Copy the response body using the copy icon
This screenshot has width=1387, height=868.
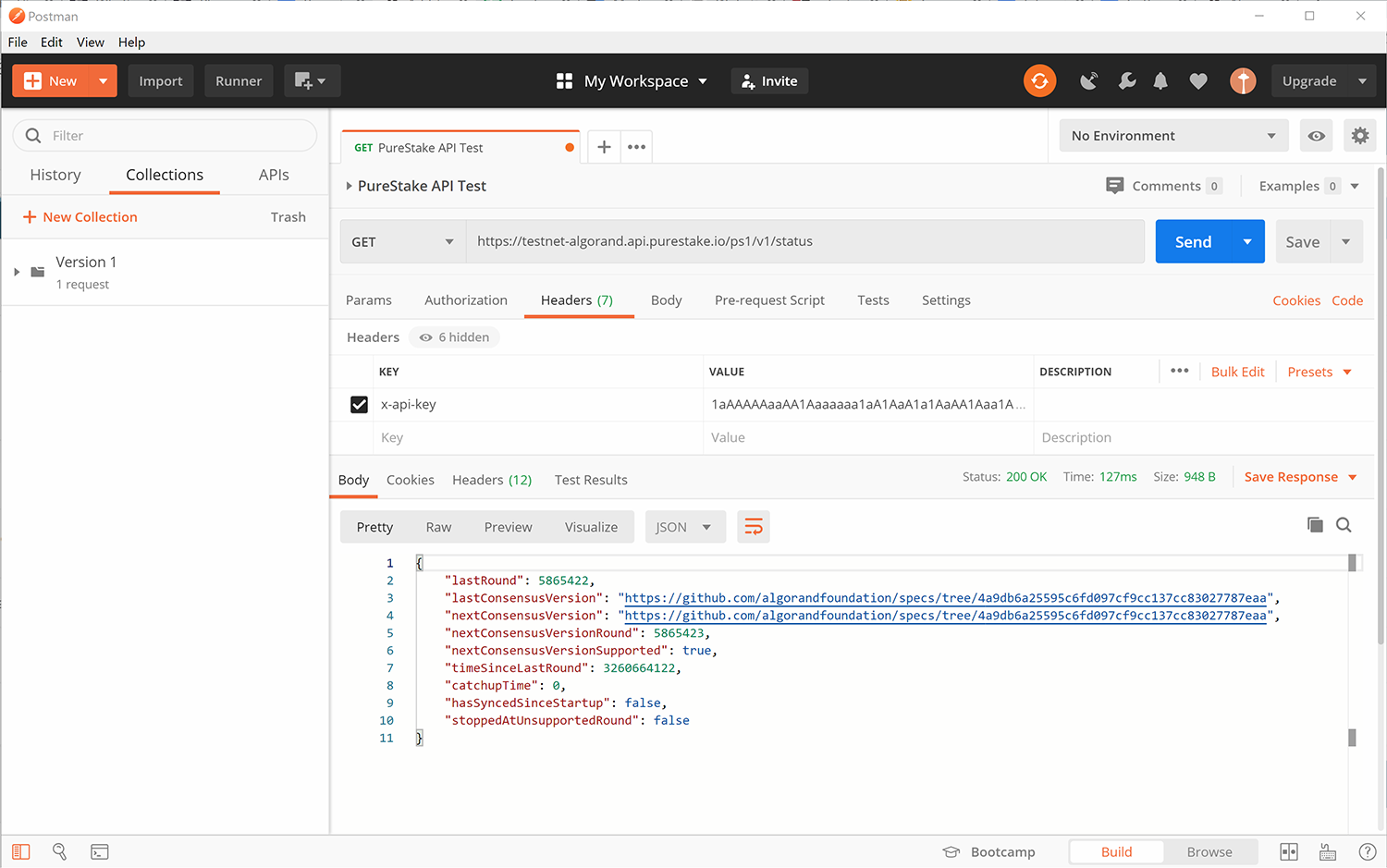coord(1315,524)
